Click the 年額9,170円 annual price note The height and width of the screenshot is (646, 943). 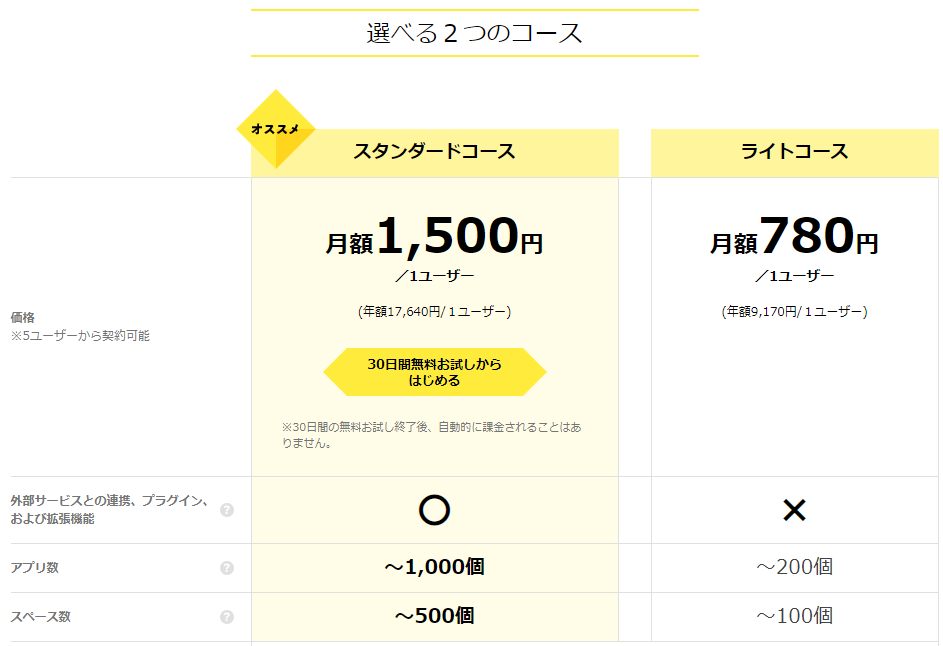point(794,312)
